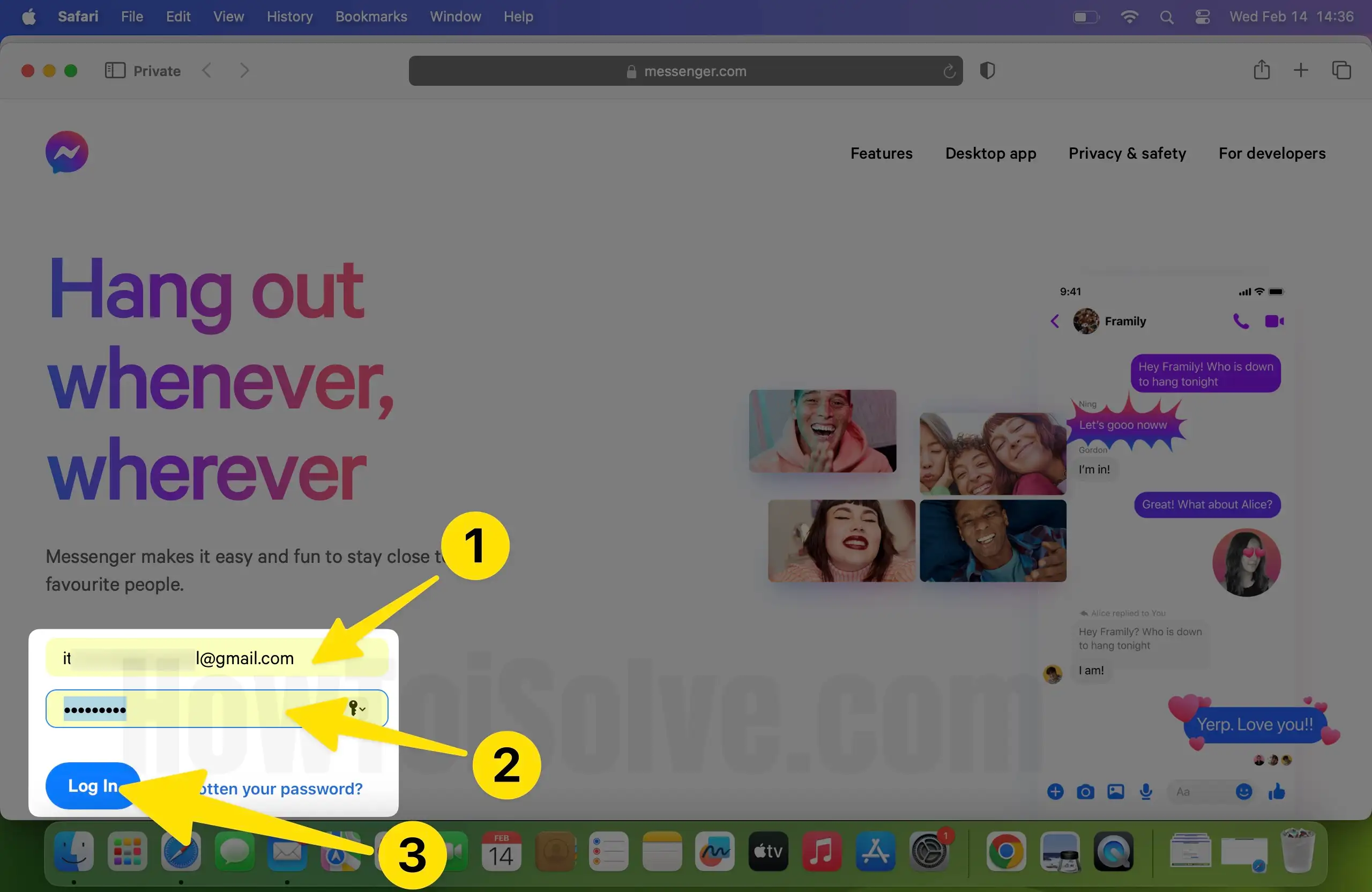Open the Bookmarks menu
Image resolution: width=1372 pixels, height=892 pixels.
pos(371,17)
